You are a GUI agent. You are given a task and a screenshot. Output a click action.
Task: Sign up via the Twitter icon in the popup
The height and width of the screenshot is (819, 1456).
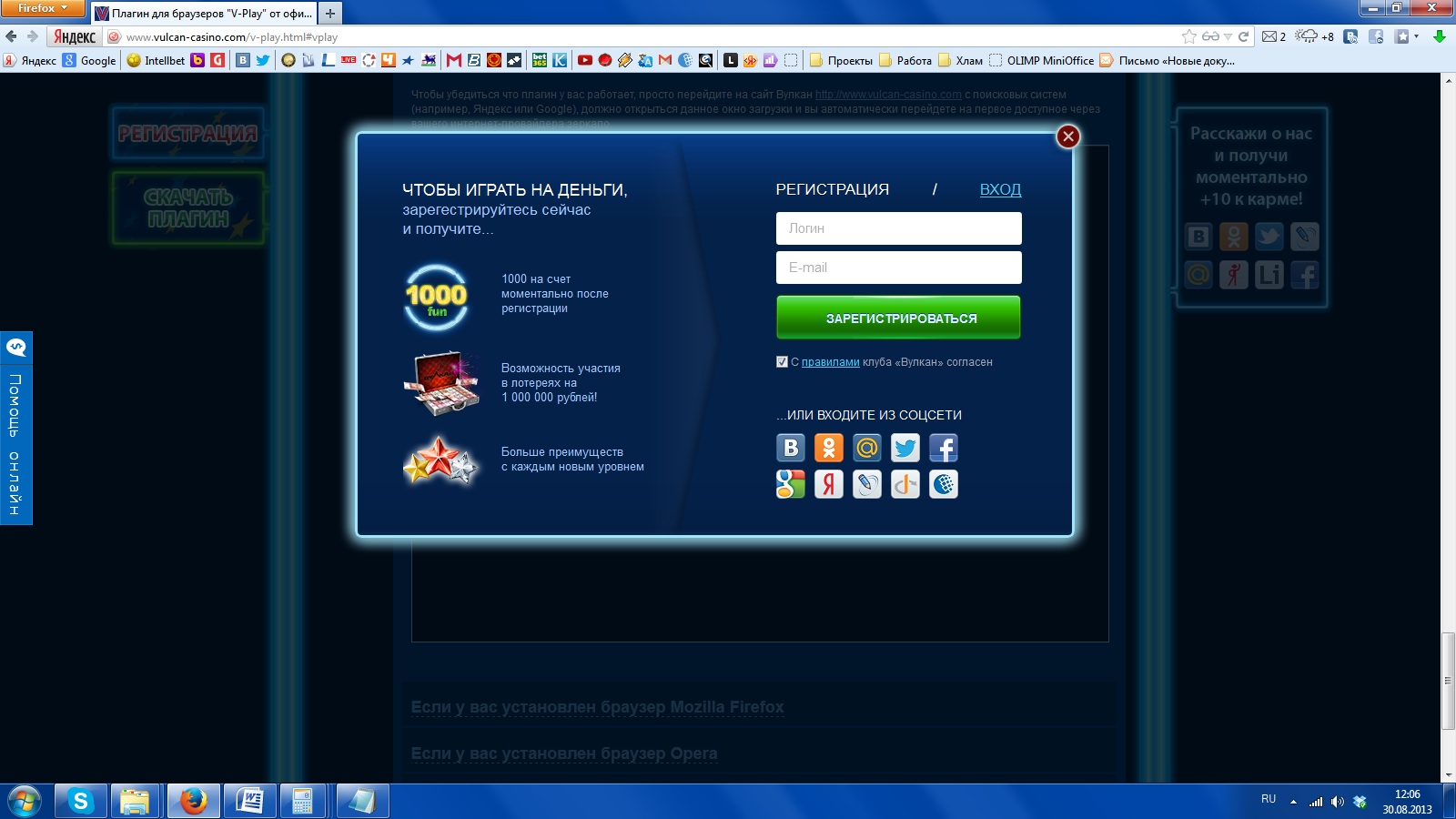click(905, 448)
